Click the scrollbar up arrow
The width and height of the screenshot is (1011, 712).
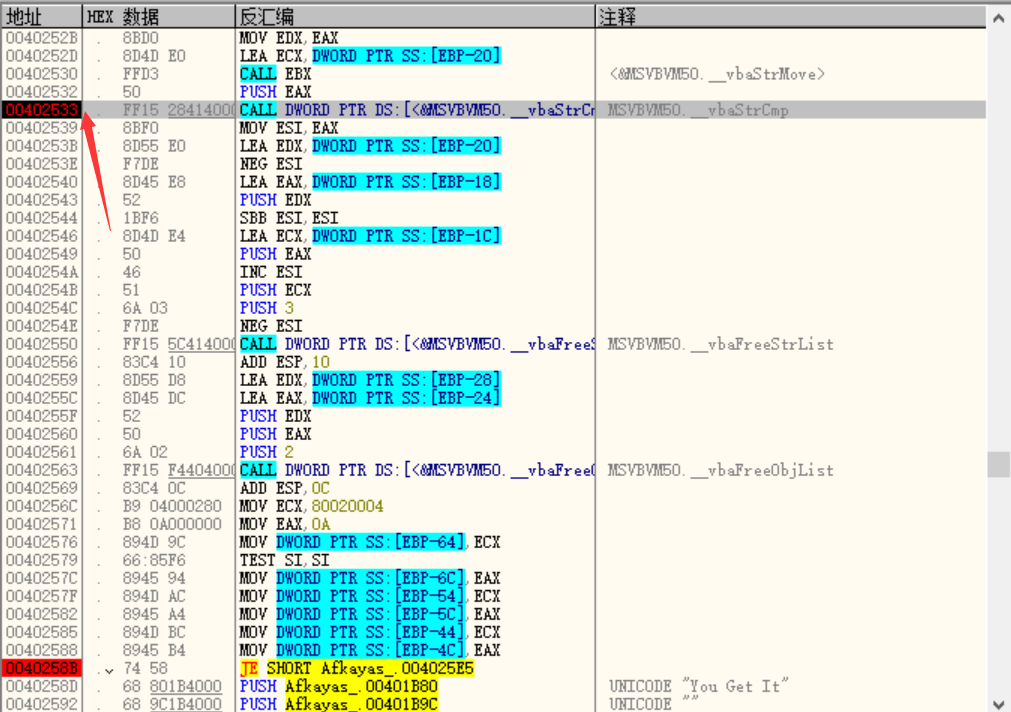click(998, 18)
